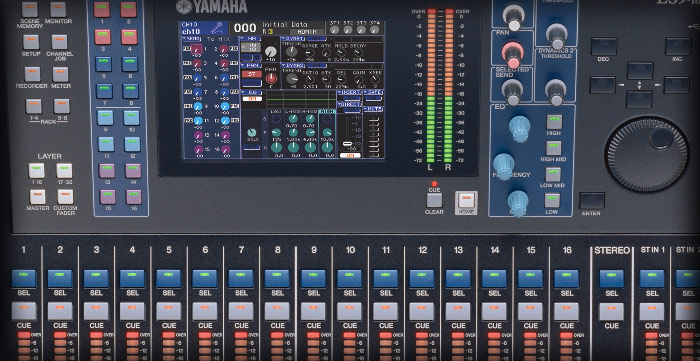Switch to the 17-32 layer
The height and width of the screenshot is (361, 700).
[x=64, y=170]
